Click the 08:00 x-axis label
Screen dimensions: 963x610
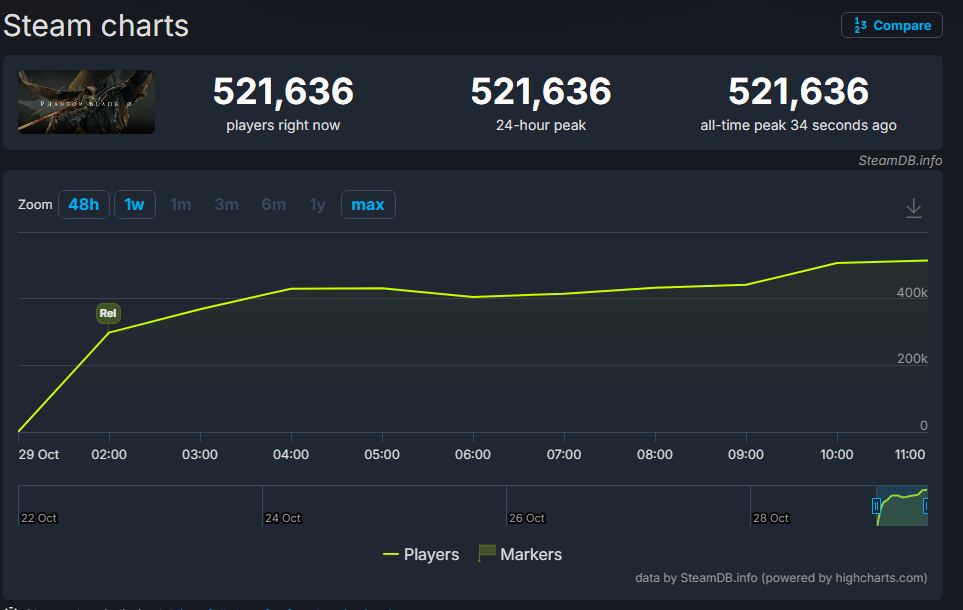(655, 455)
